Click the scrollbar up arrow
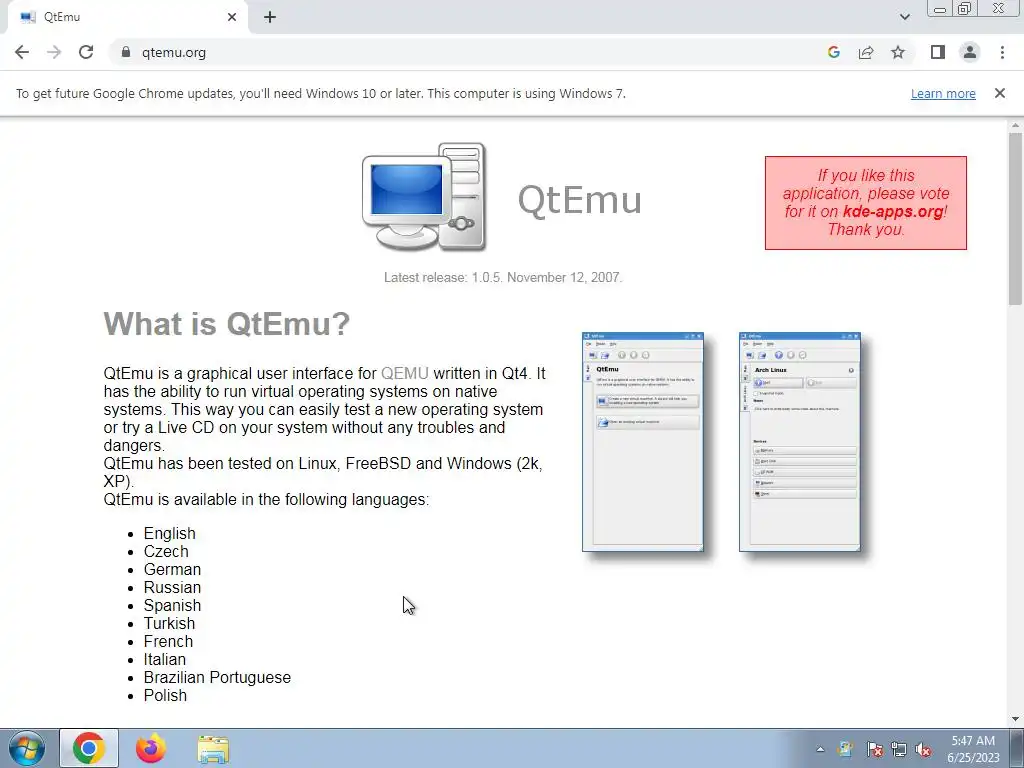This screenshot has width=1024, height=768. (1015, 125)
